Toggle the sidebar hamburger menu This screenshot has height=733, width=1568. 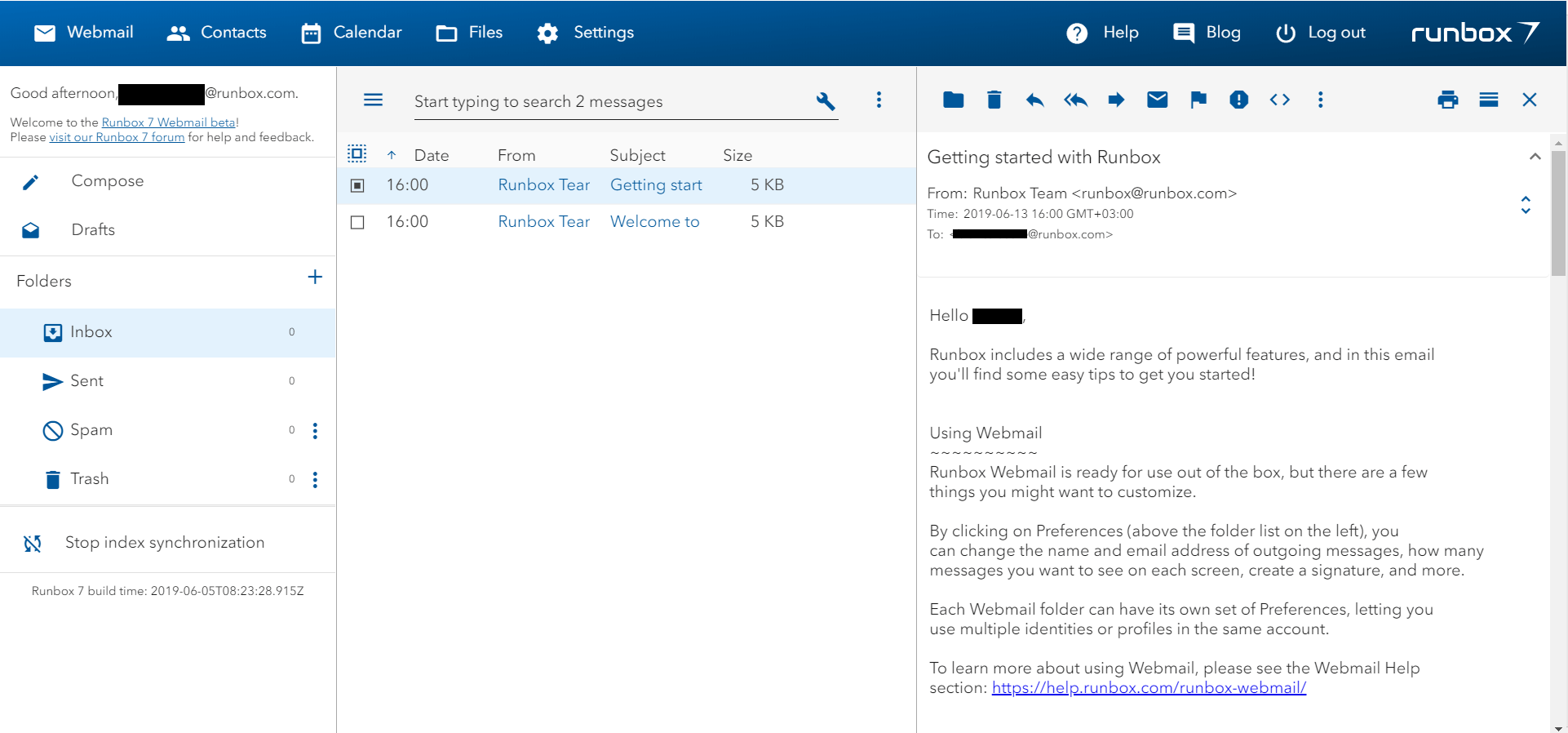tap(373, 100)
